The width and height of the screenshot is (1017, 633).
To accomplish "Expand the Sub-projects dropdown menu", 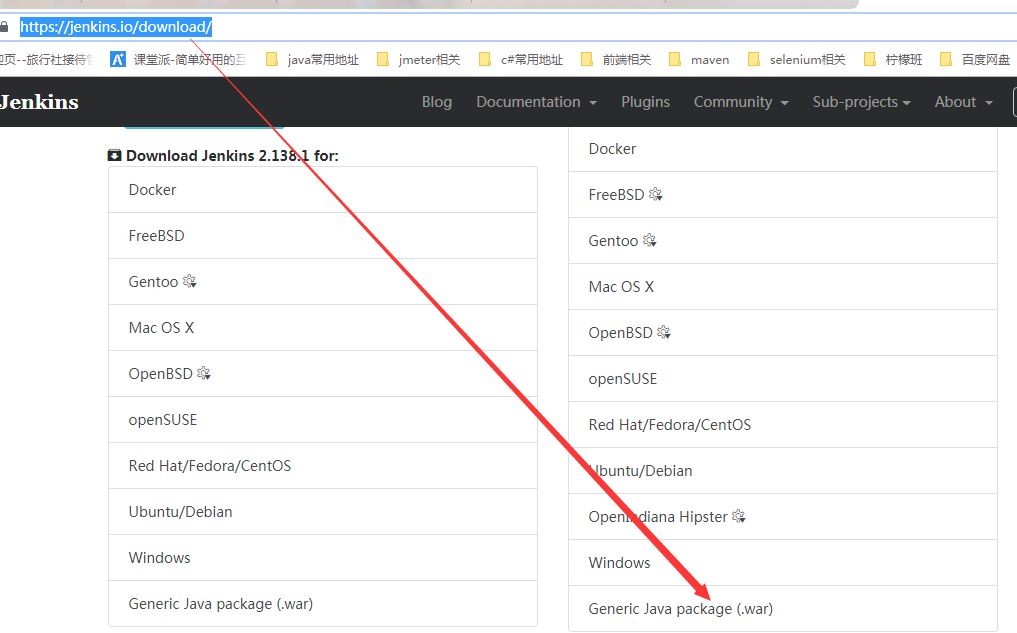I will coord(861,102).
